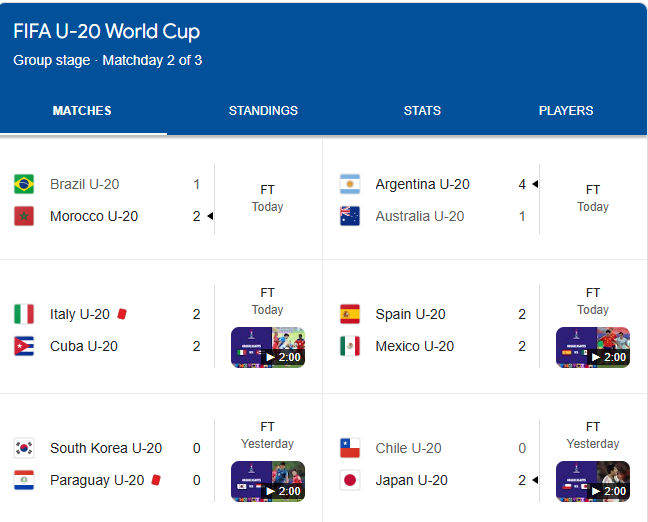Open the Stats tab

422,111
